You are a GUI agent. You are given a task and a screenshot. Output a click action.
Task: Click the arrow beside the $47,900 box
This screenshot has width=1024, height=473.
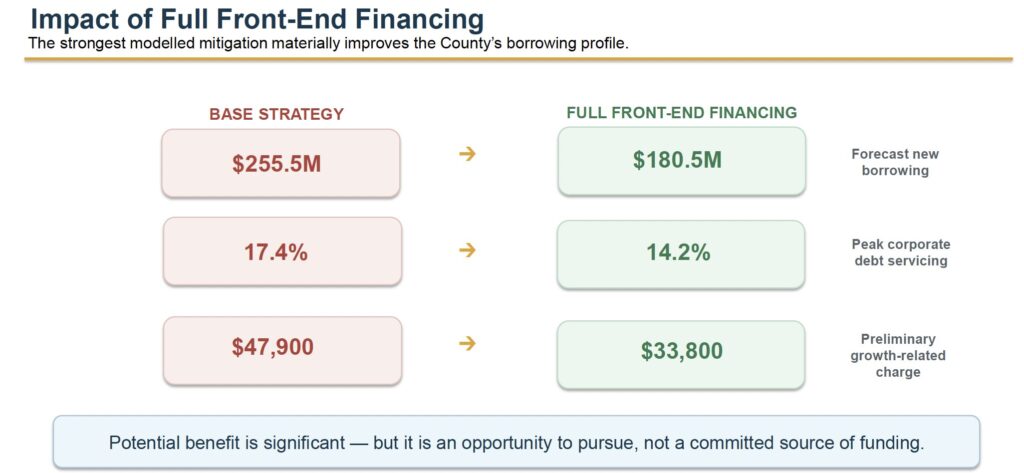click(x=467, y=344)
